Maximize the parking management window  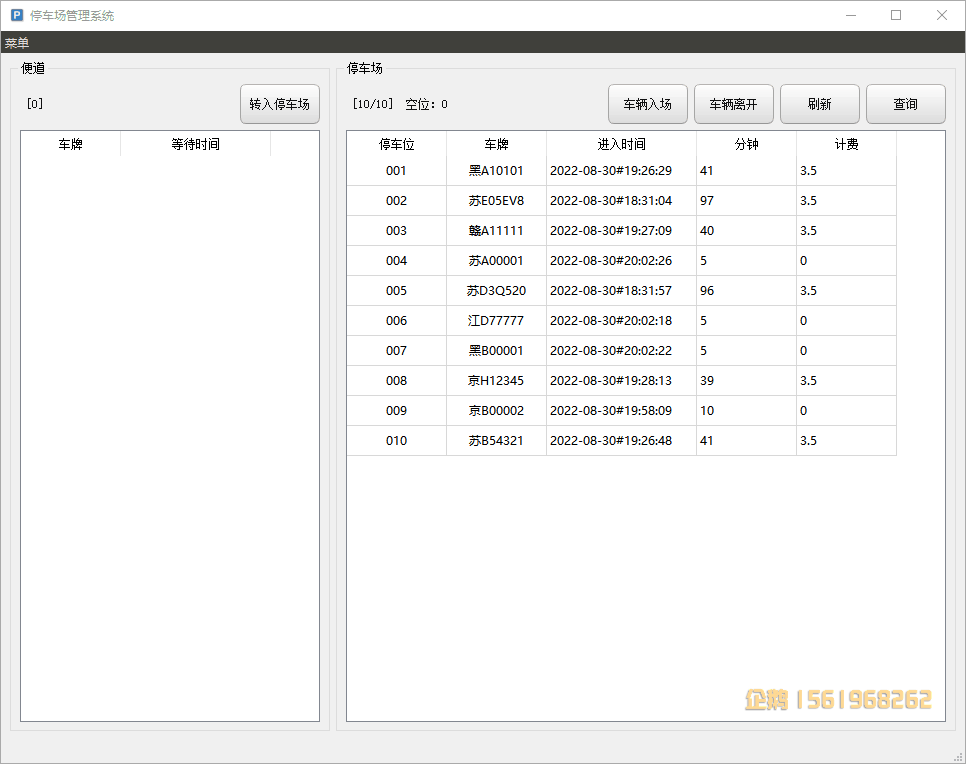click(896, 15)
